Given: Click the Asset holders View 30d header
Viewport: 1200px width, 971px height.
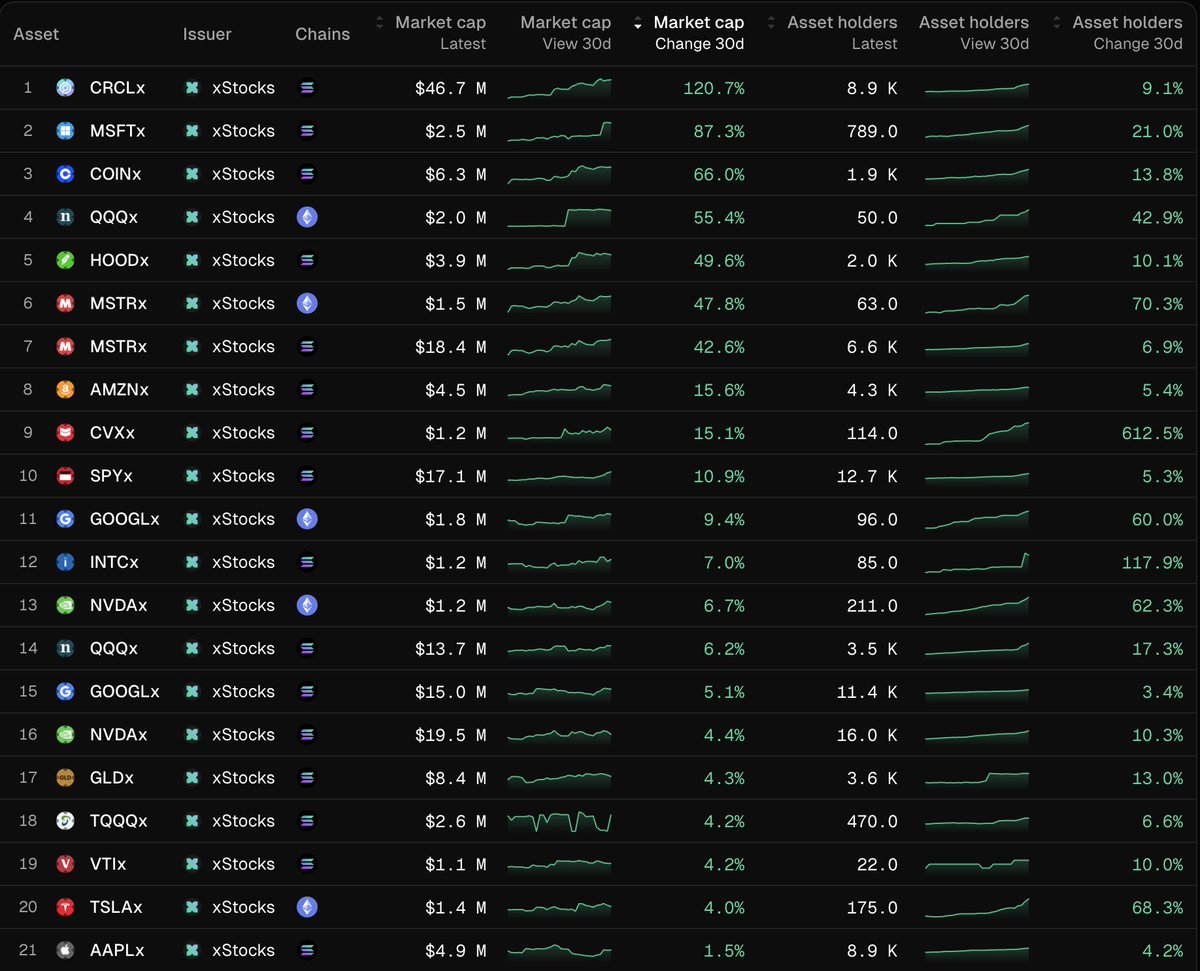Looking at the screenshot, I should (x=974, y=32).
